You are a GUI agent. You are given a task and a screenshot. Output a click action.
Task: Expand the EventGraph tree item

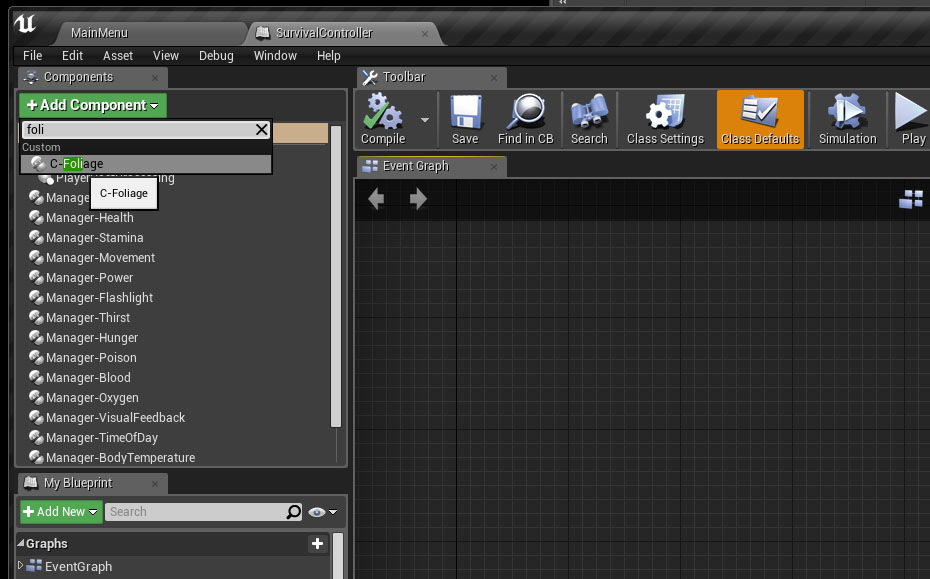pos(21,566)
